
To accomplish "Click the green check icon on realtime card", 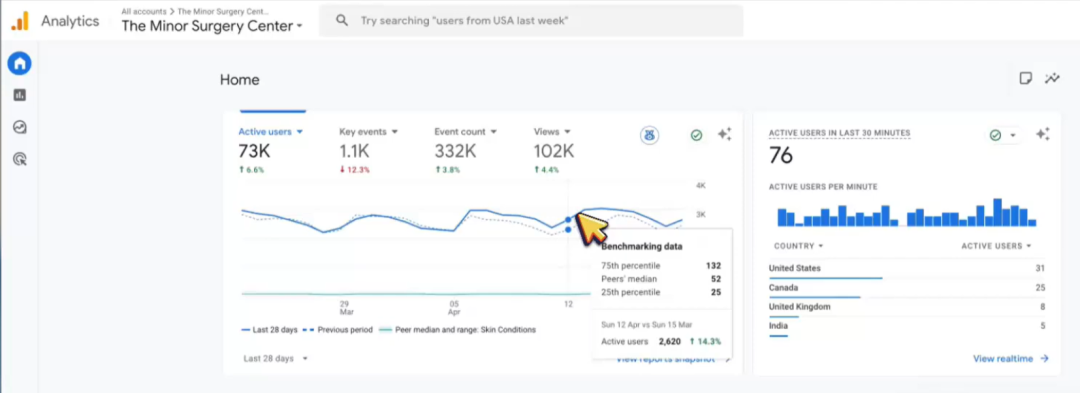I will click(x=995, y=135).
